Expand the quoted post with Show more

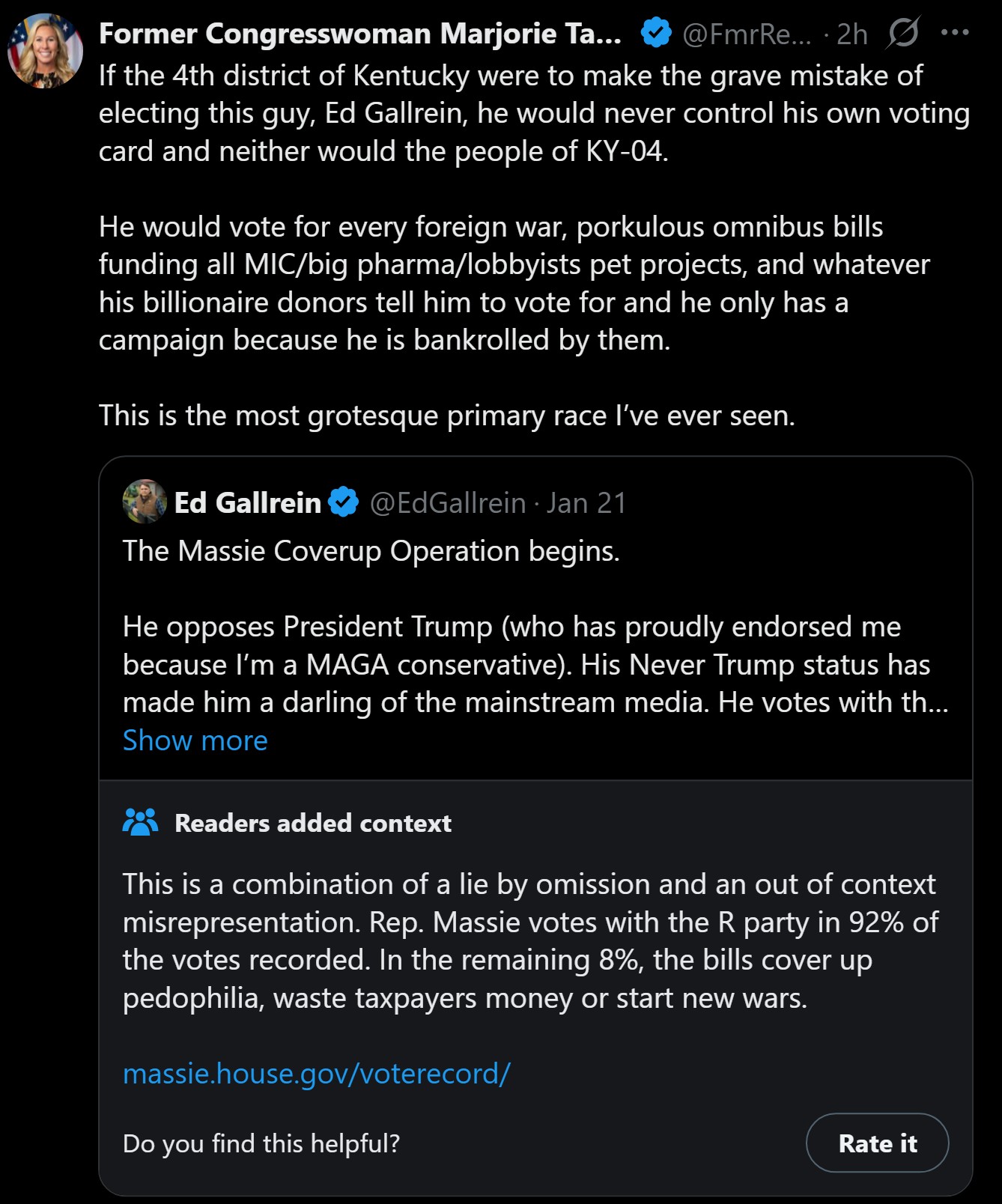coord(195,740)
